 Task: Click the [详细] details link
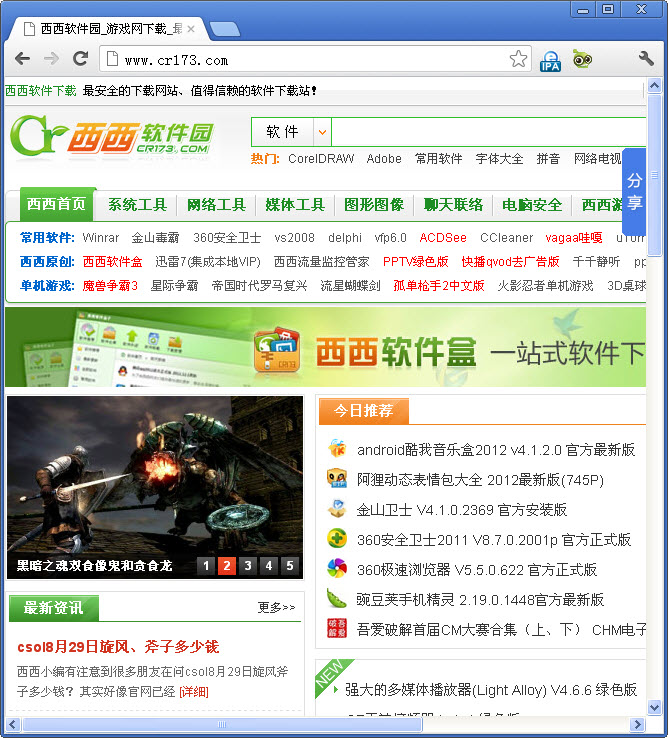tap(194, 692)
